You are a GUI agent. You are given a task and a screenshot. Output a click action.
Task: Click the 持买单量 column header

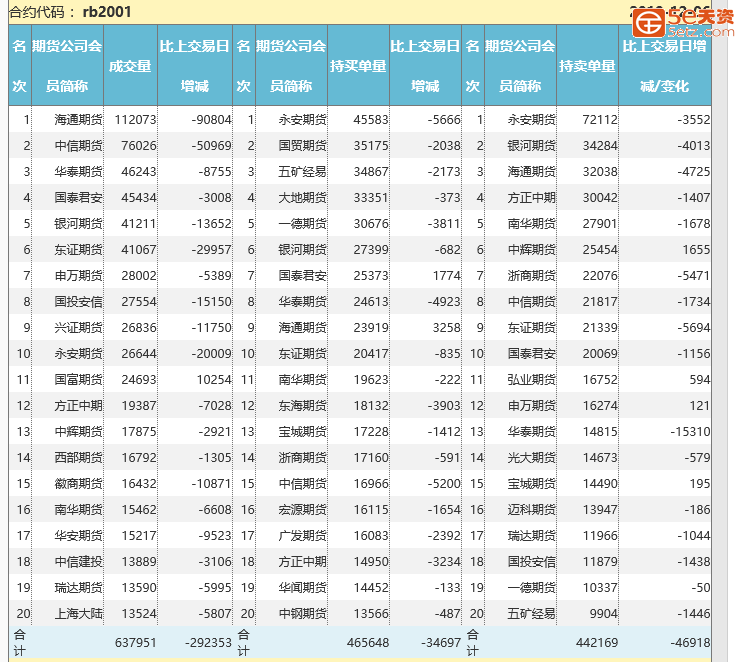click(358, 66)
